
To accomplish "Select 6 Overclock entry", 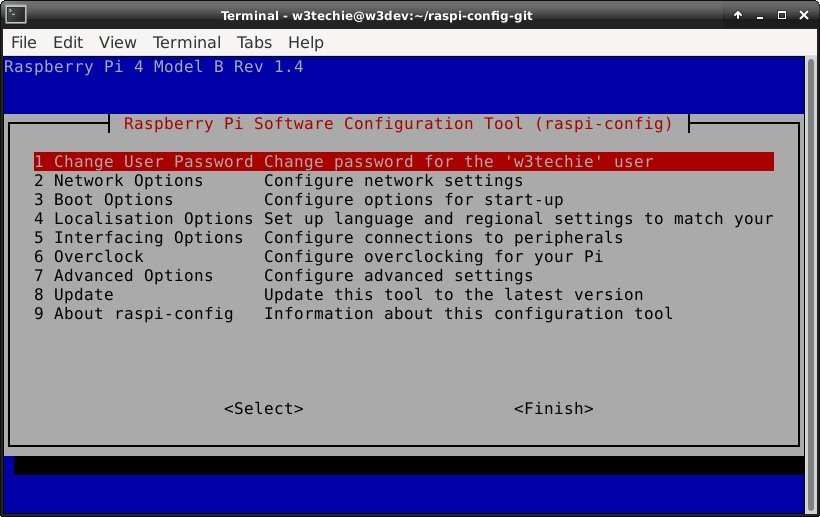I will coord(404,257).
